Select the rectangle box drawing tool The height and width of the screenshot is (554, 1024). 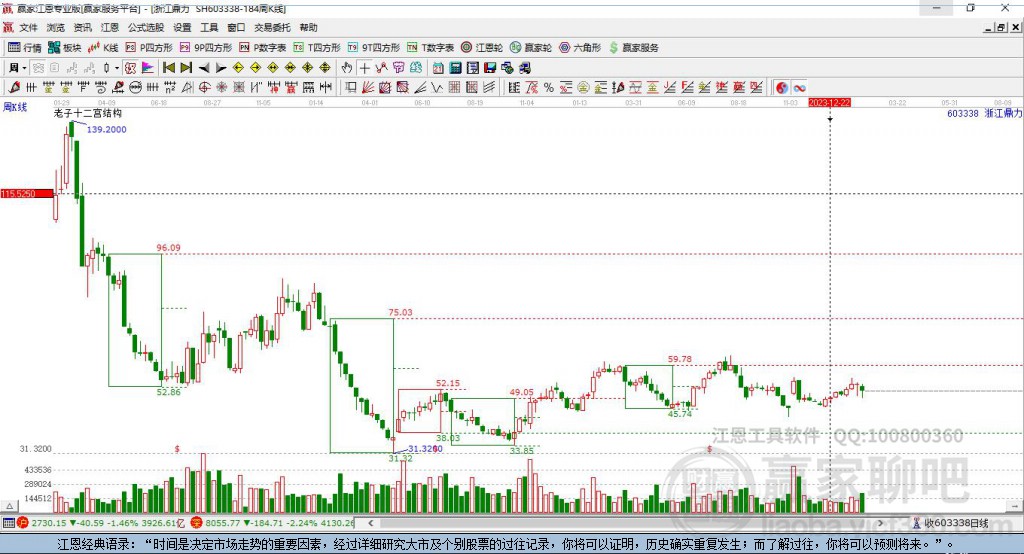(351, 88)
